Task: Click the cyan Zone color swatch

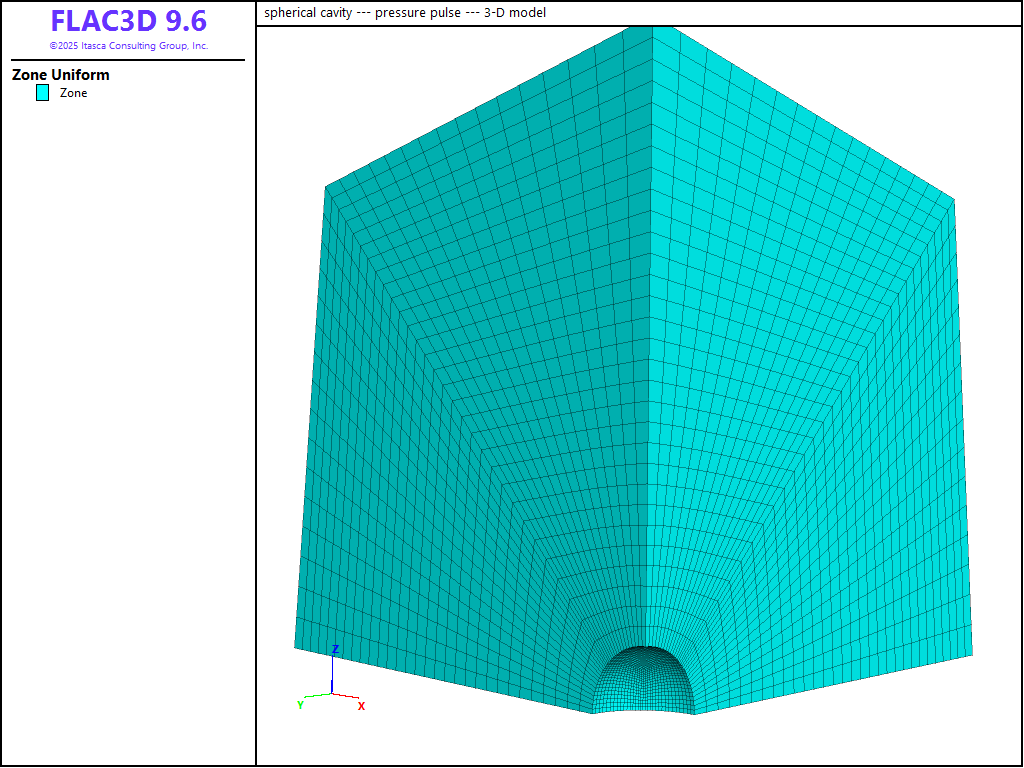Action: (43, 93)
